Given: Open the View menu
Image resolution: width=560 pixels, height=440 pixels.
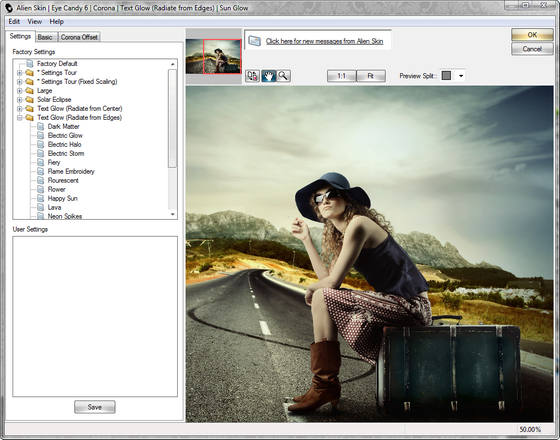Looking at the screenshot, I should [x=35, y=21].
